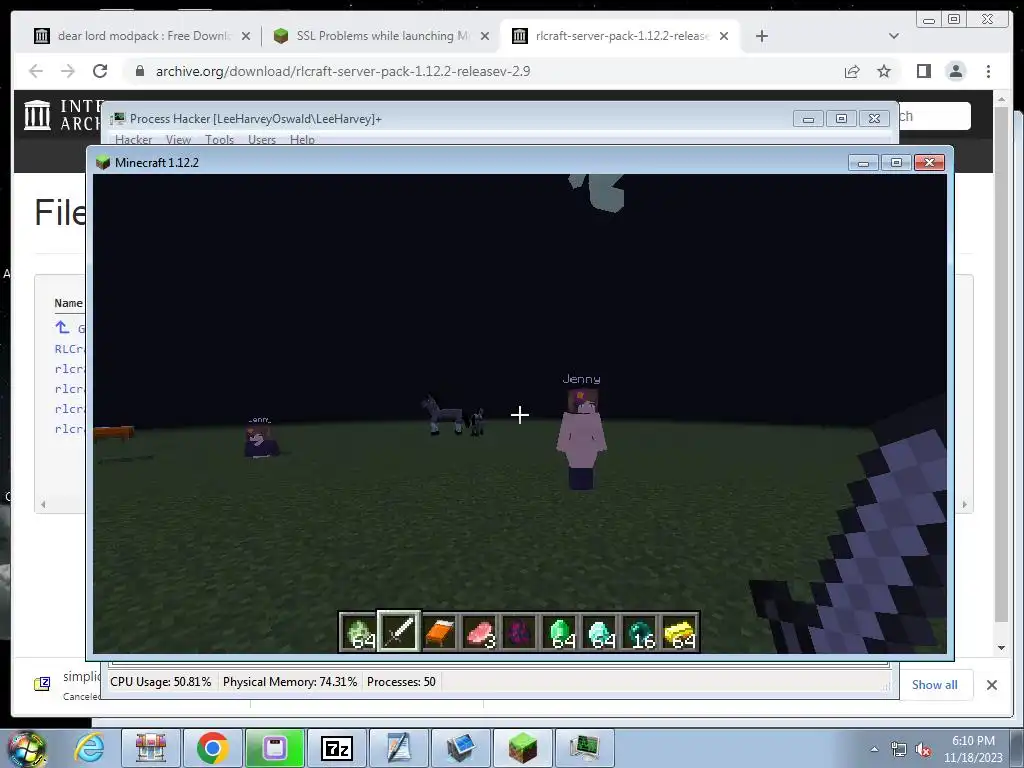Open the Minecraft grass block taskbar icon

click(522, 748)
